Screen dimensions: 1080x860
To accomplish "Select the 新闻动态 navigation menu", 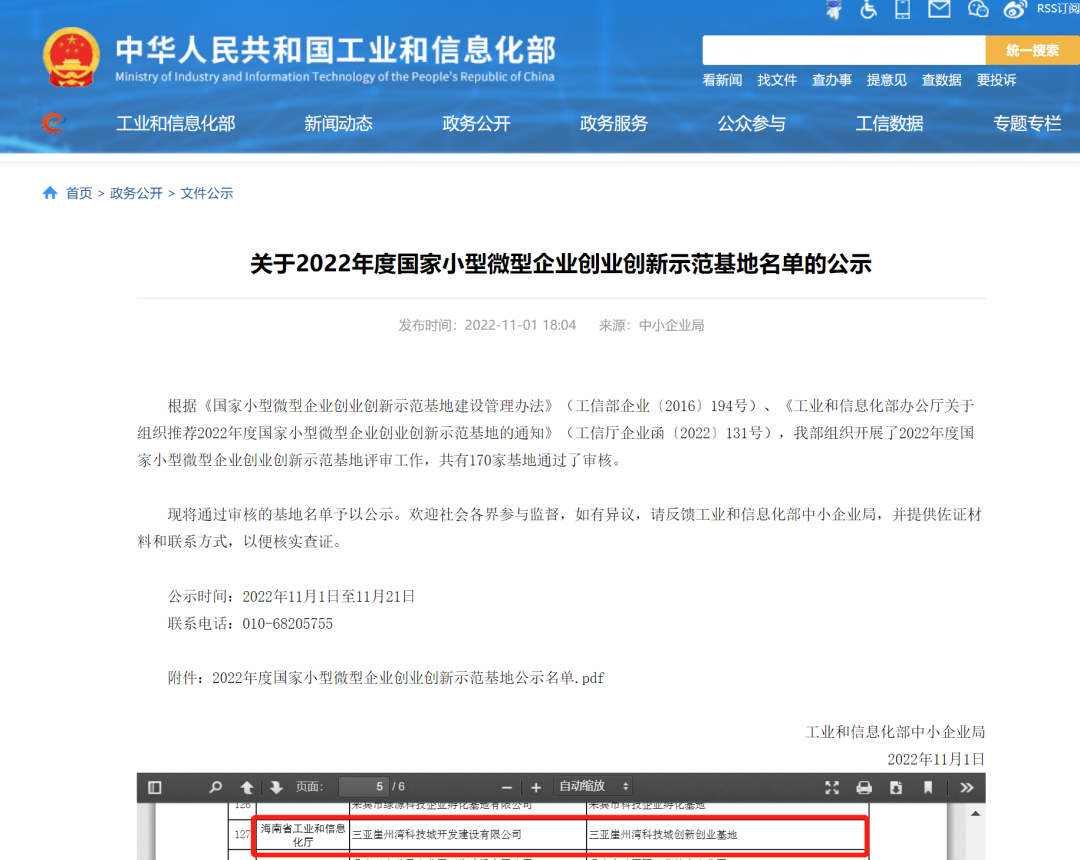I will tap(338, 123).
